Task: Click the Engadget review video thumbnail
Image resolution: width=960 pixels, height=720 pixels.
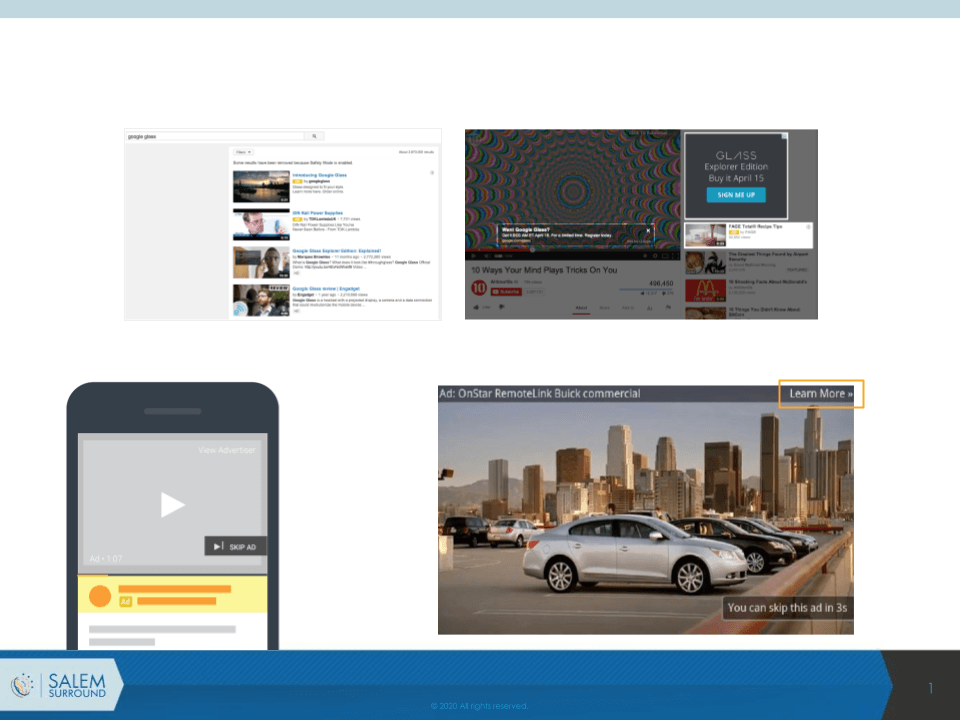Action: [261, 300]
